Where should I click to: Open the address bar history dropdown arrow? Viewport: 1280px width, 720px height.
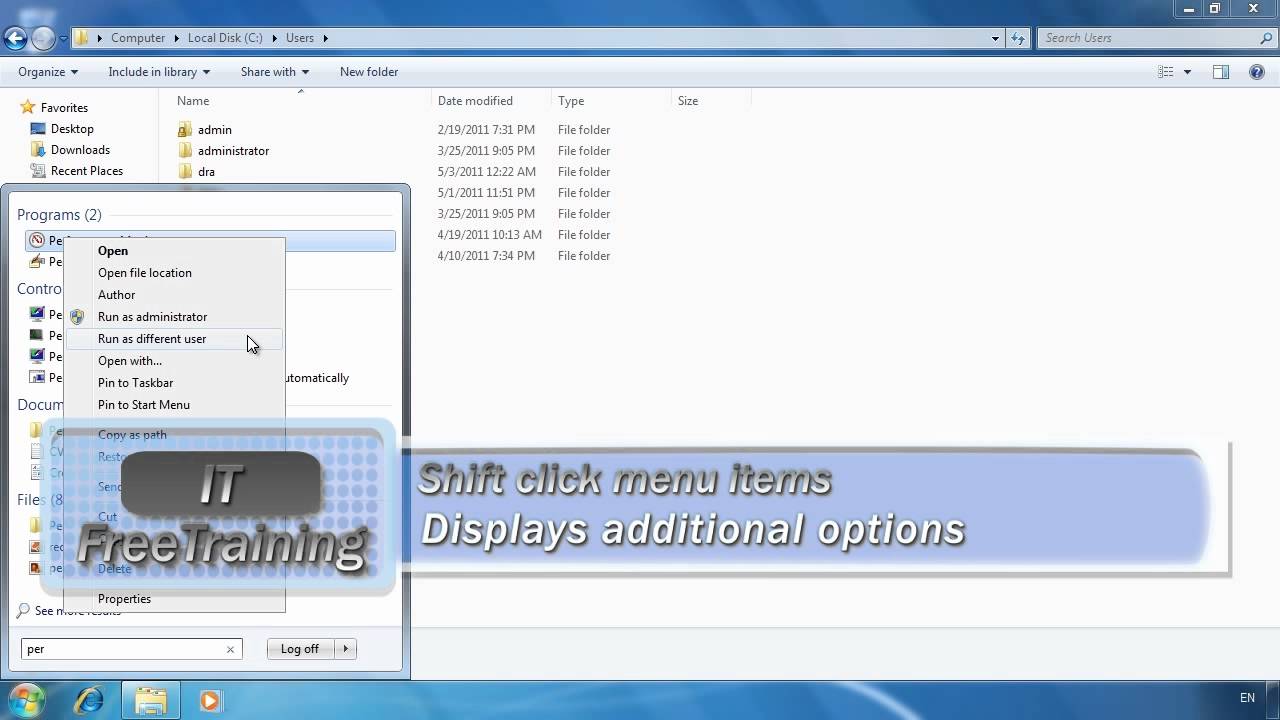click(995, 38)
